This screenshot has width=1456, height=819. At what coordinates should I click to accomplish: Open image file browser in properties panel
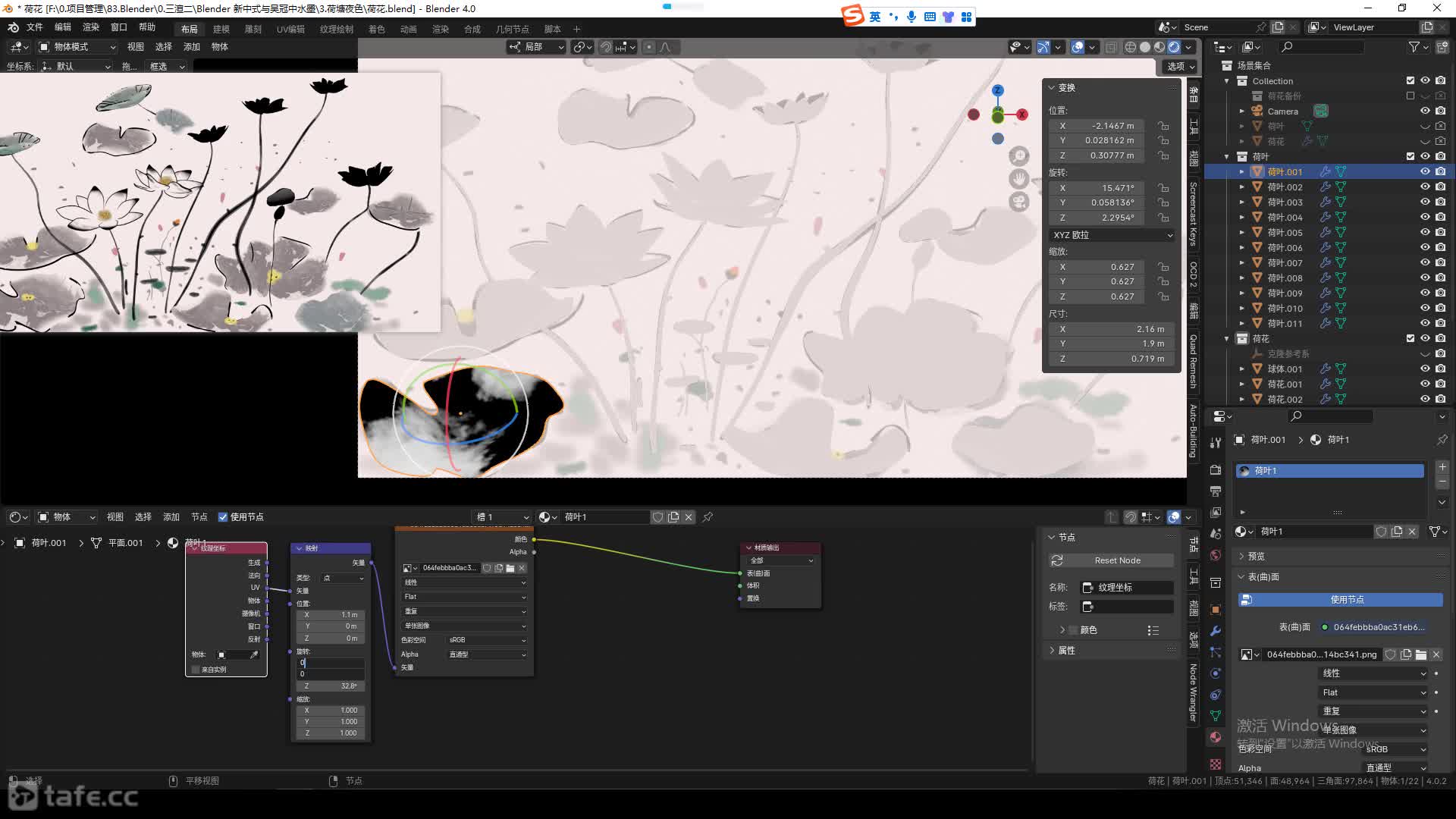click(1421, 654)
